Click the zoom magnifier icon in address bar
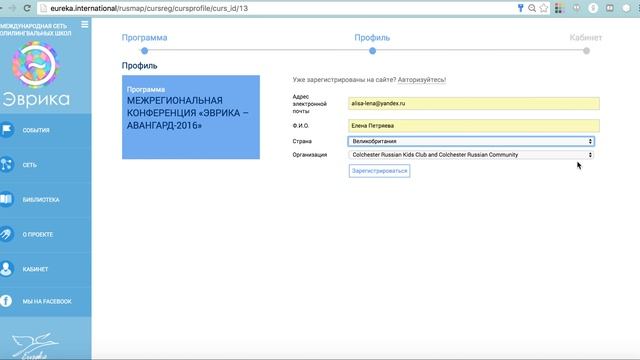The width and height of the screenshot is (640, 360). [x=532, y=8]
